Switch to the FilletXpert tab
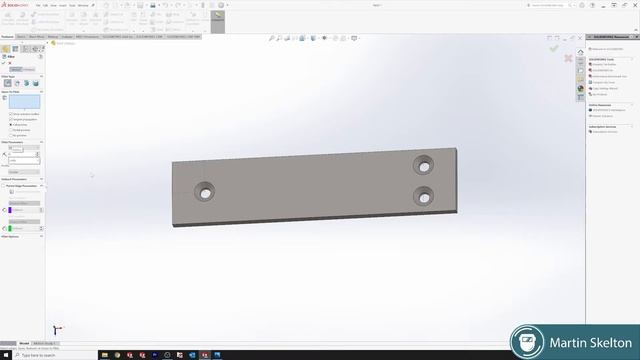Screen dimensions: 640x360 (29, 69)
